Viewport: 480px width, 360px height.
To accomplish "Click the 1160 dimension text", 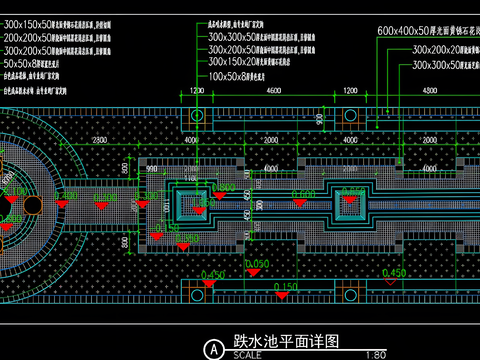I will [x=190, y=178].
